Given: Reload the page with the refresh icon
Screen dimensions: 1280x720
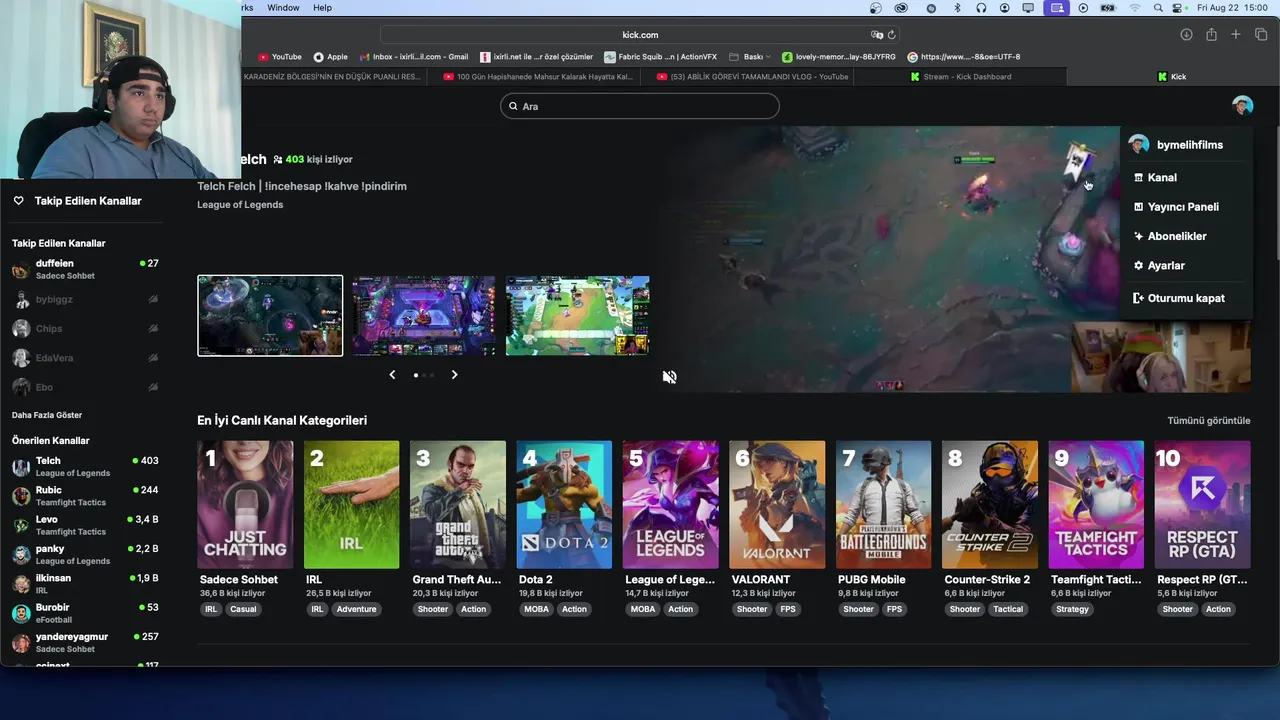Looking at the screenshot, I should coord(891,35).
